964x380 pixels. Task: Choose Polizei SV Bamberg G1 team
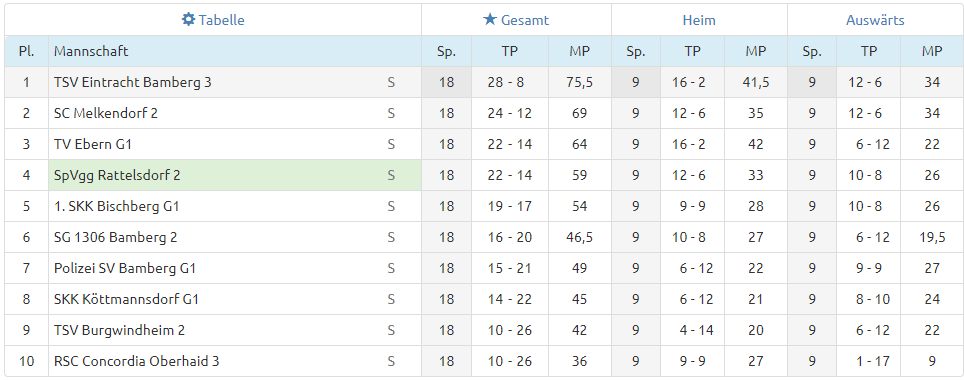click(x=125, y=269)
